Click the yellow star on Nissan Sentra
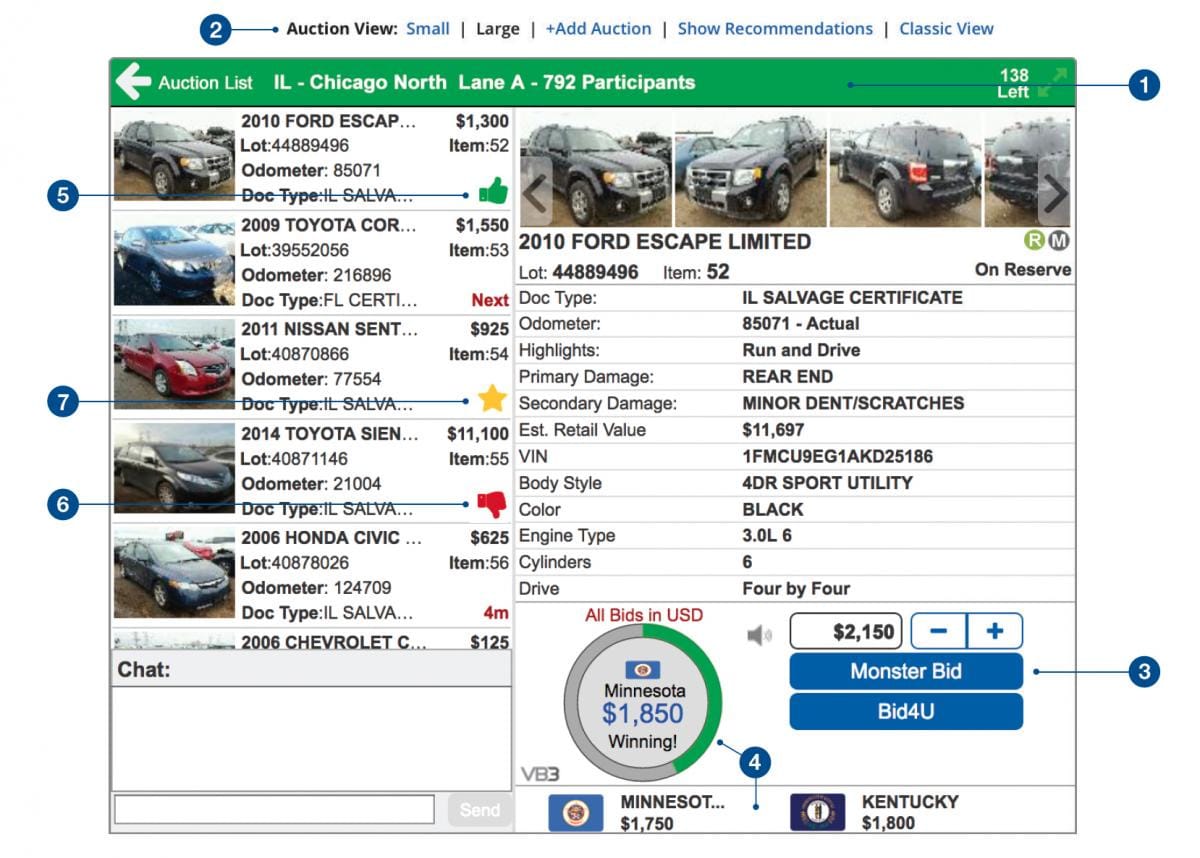This screenshot has width=1200, height=858. tap(492, 399)
